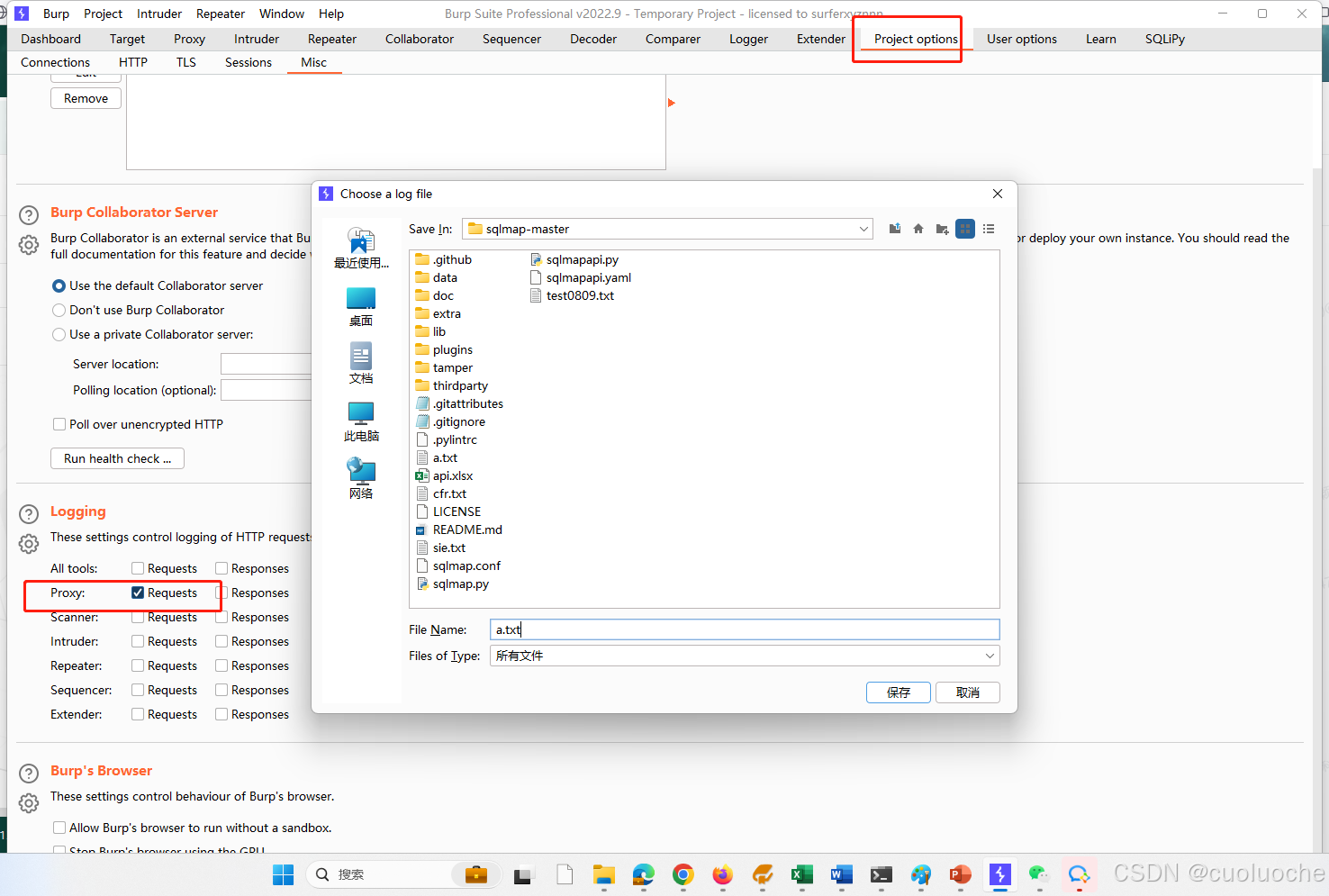Open the Desktop (桌面) location shortcut
Screen dimensions: 1329x896
361,307
